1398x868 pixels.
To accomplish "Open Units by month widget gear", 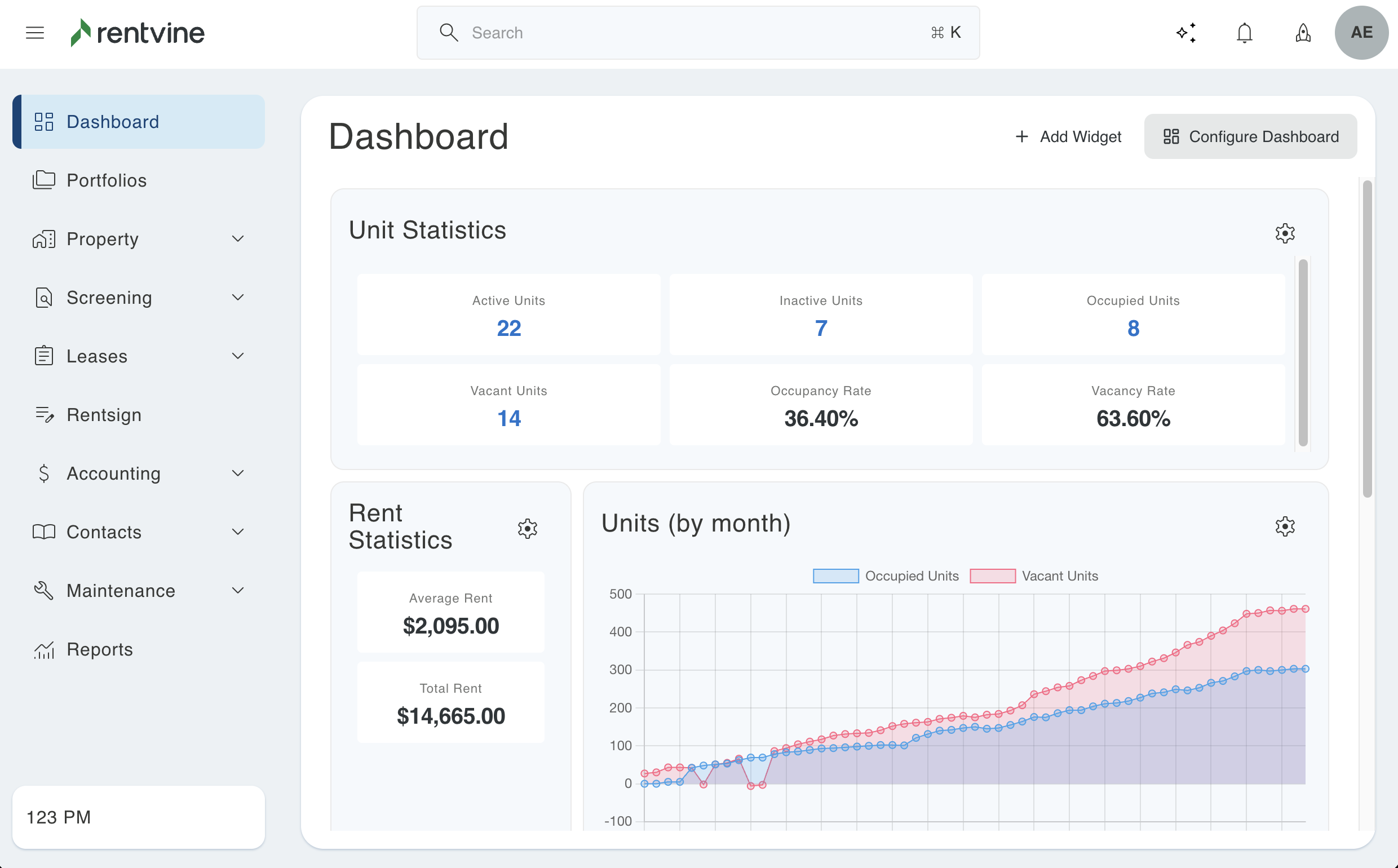I will [x=1285, y=526].
